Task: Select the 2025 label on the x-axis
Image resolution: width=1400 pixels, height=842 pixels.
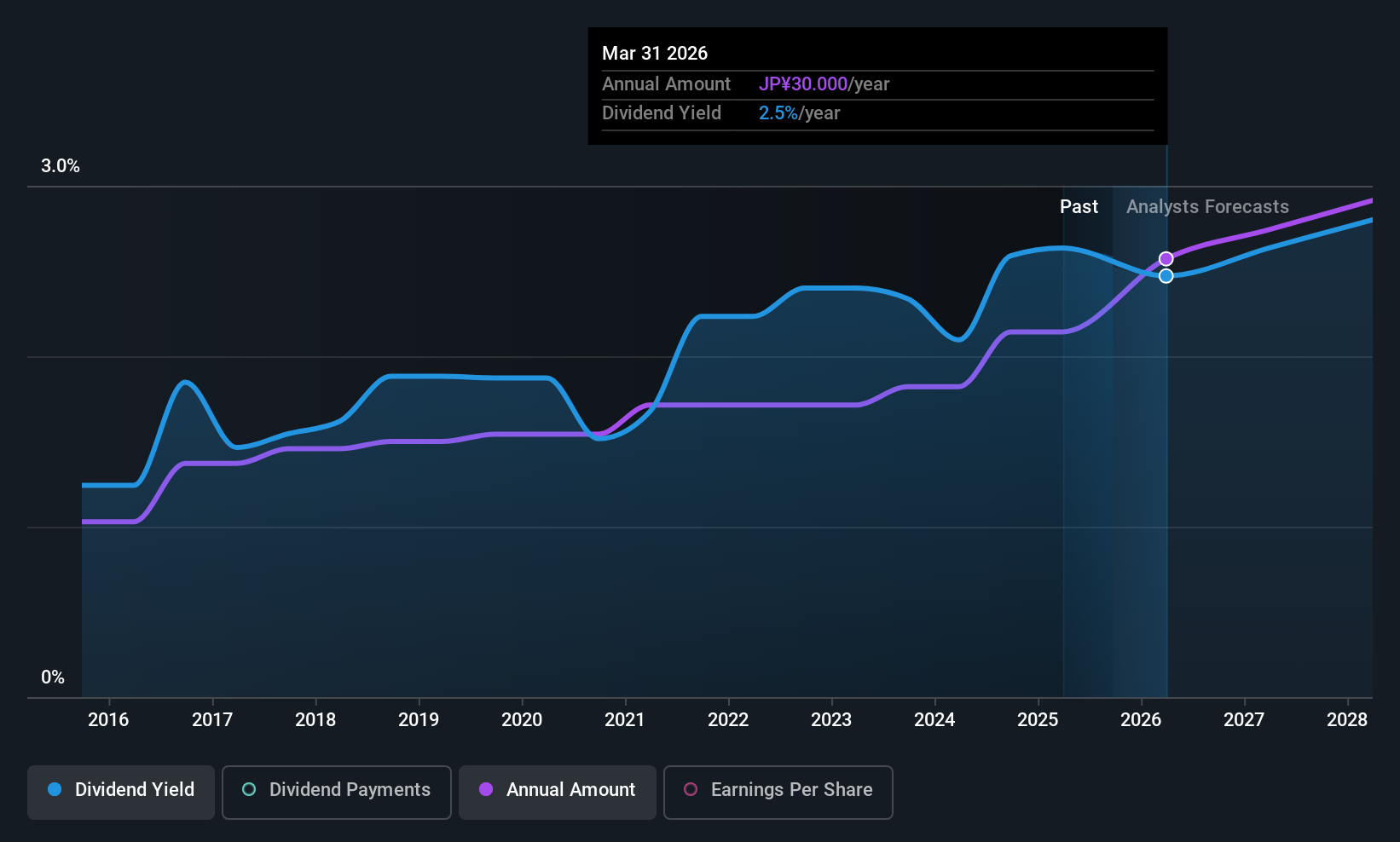Action: [1038, 720]
